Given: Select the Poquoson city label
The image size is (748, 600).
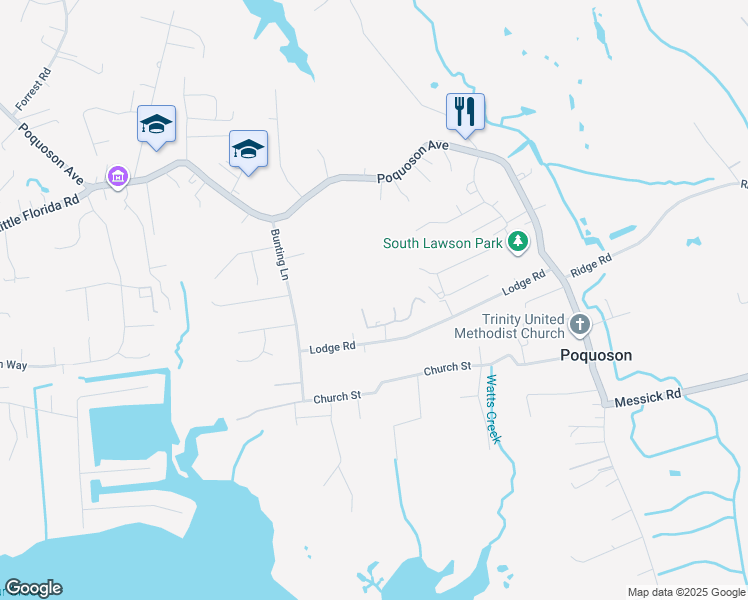Looking at the screenshot, I should (x=596, y=355).
